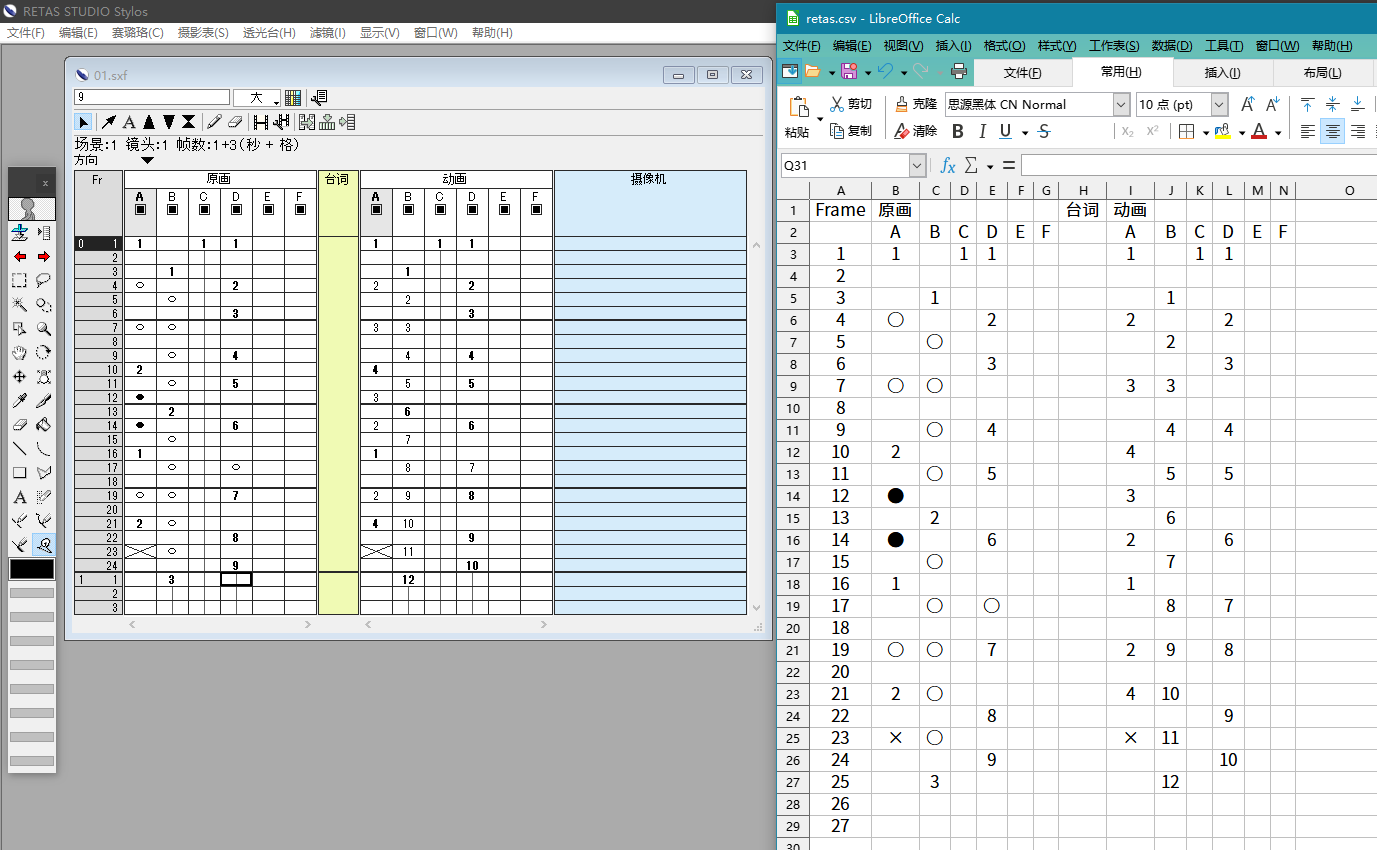Toggle bold formatting in Calc
The width and height of the screenshot is (1377, 850).
pos(957,131)
